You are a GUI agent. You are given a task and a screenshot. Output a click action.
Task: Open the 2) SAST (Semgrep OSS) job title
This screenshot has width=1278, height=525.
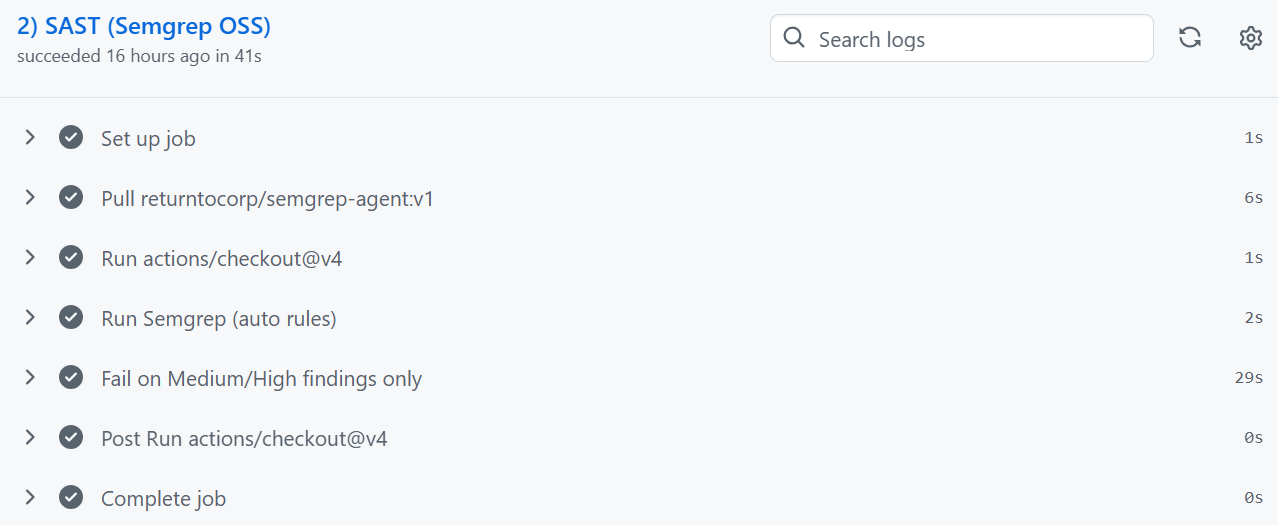pos(144,27)
